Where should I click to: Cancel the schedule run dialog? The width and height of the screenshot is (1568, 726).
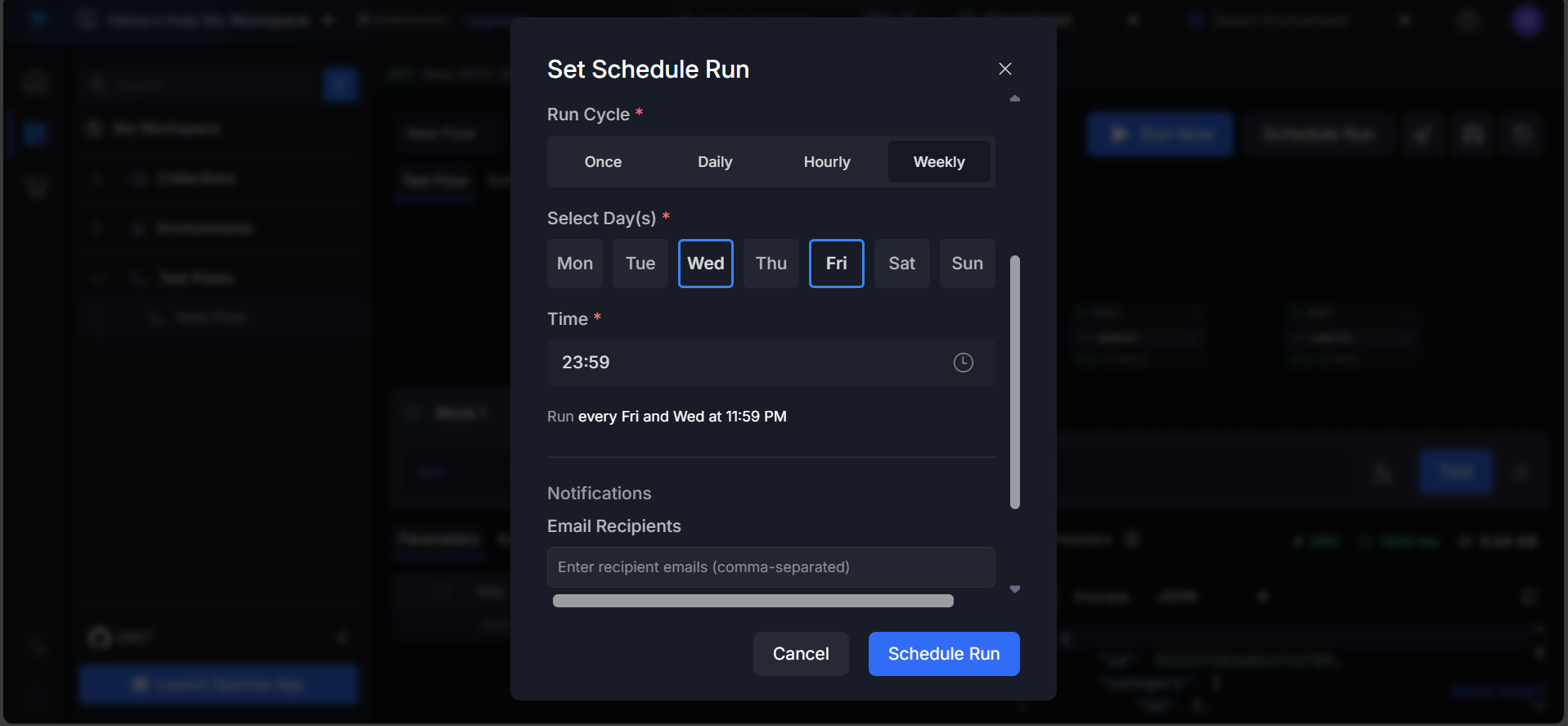pyautogui.click(x=801, y=654)
